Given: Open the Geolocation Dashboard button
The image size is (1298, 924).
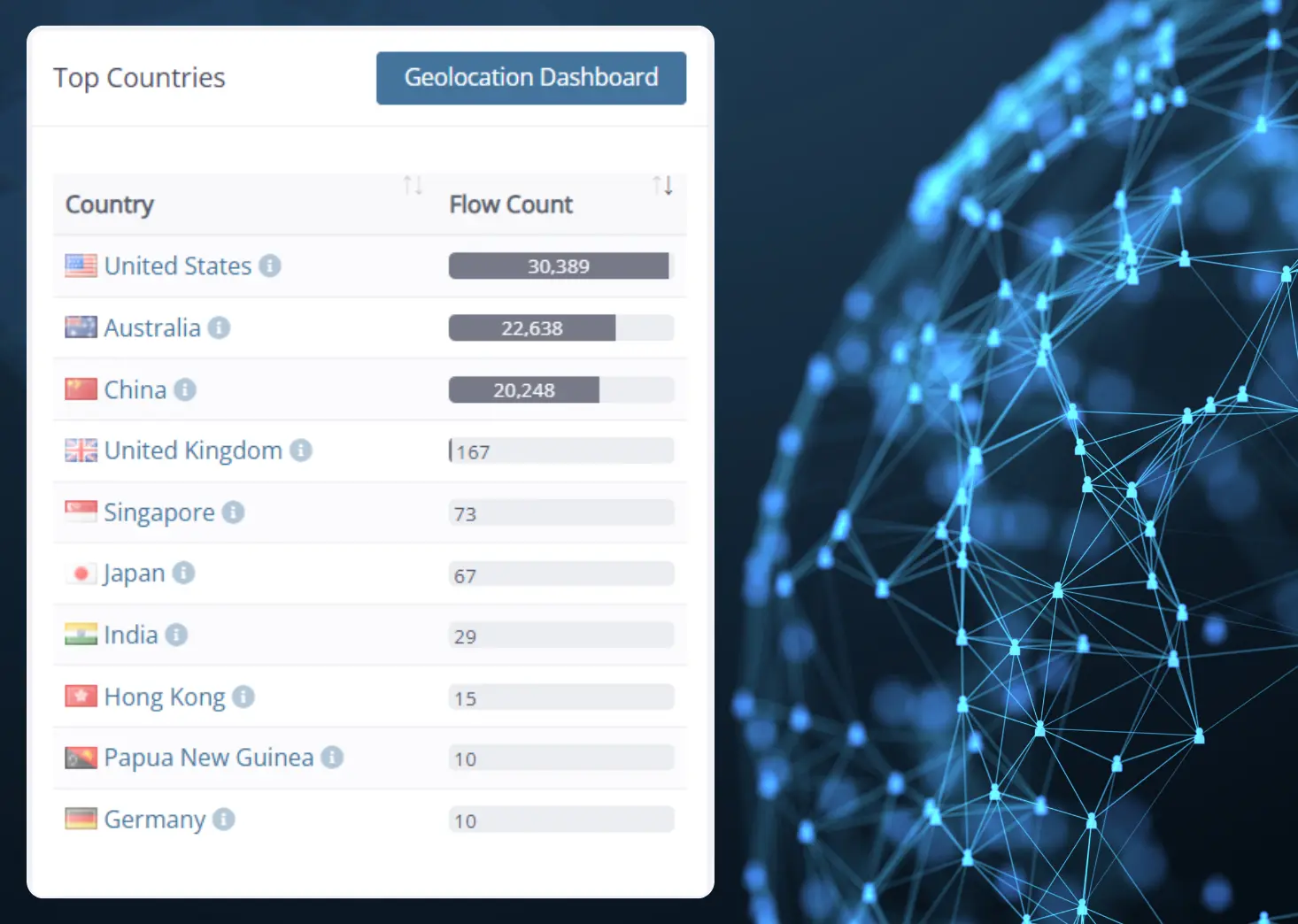Looking at the screenshot, I should [x=530, y=78].
